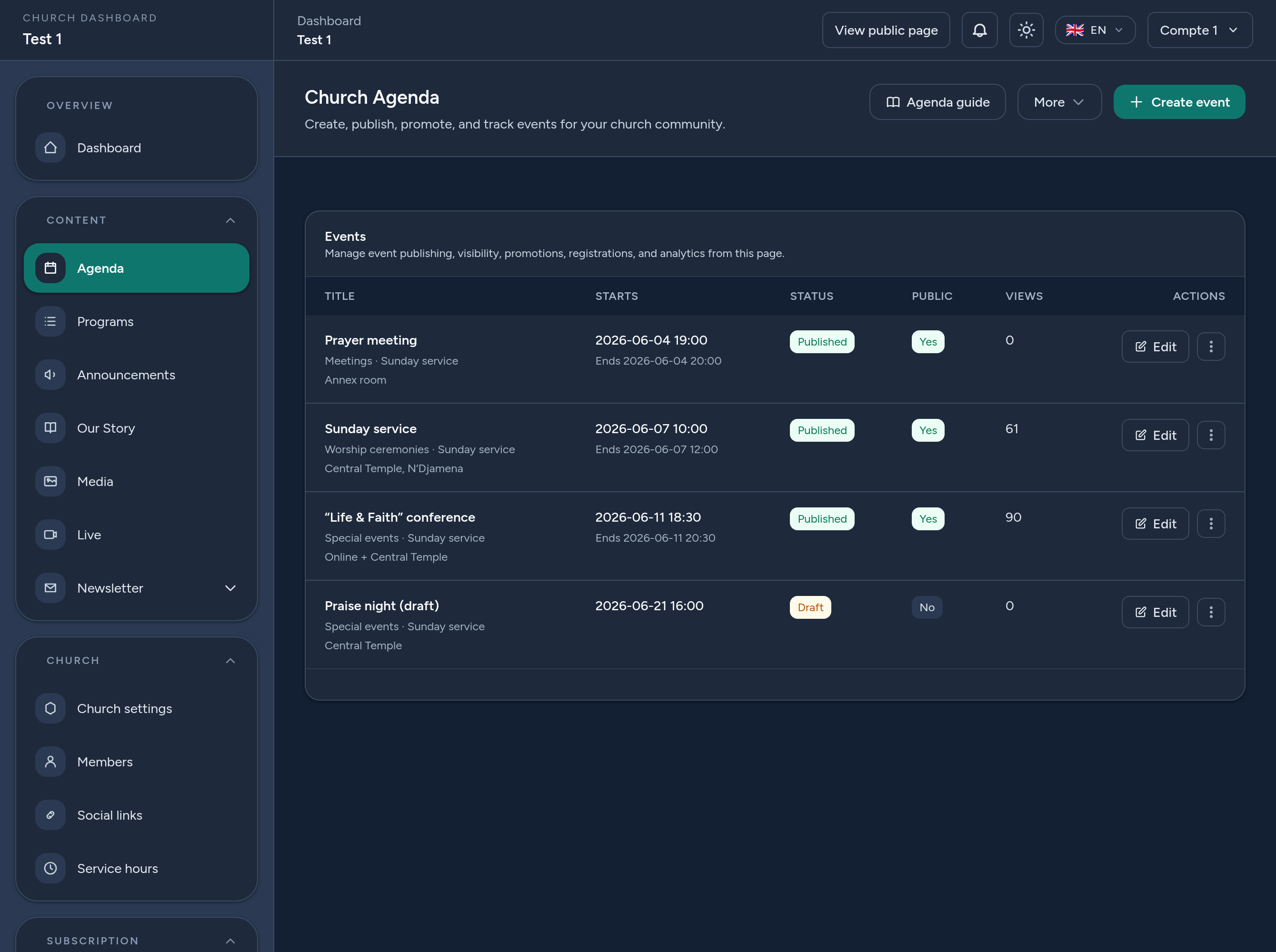This screenshot has width=1276, height=952.
Task: Click the Views column header
Action: [1024, 296]
